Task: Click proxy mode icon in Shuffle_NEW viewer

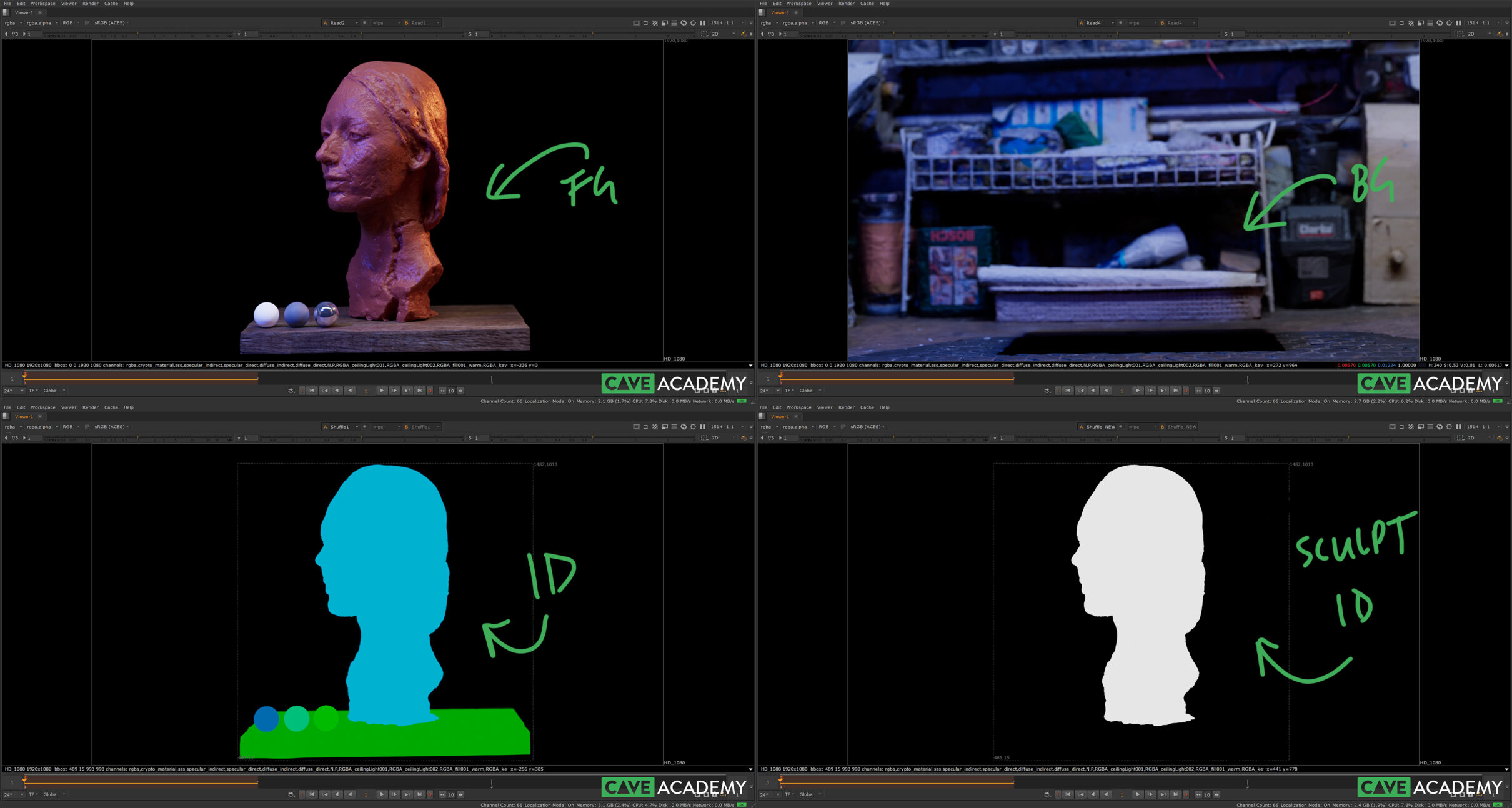Action: click(x=1420, y=427)
